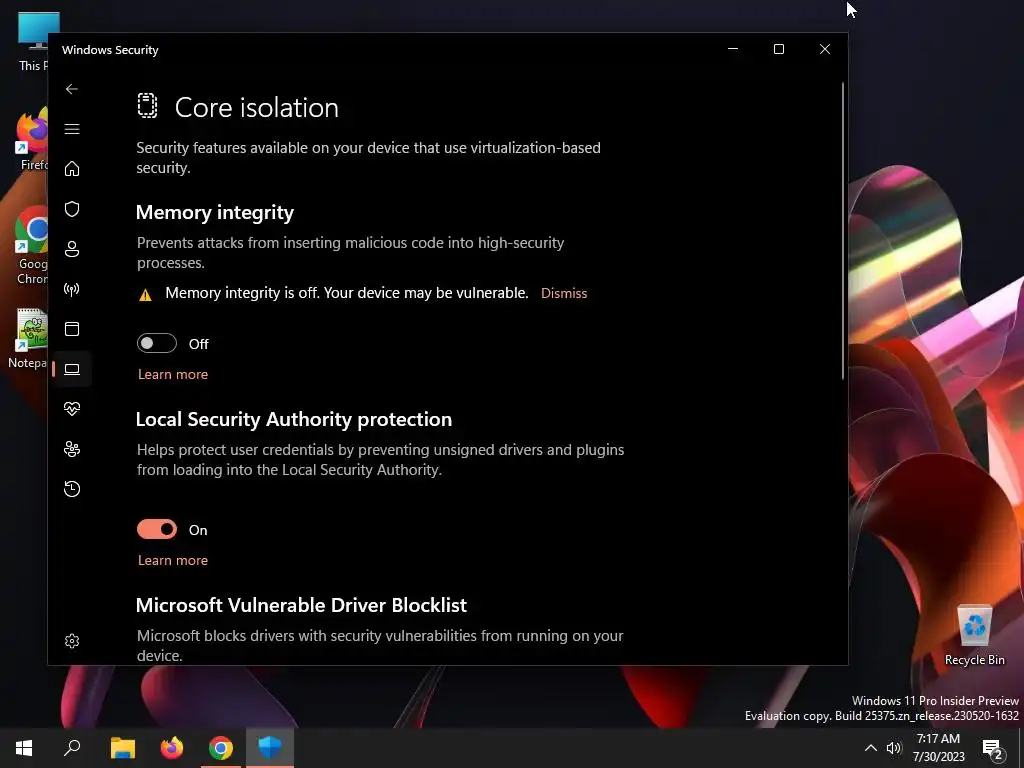Open Firewall & network protection icon
Image resolution: width=1024 pixels, height=768 pixels.
[x=72, y=289]
